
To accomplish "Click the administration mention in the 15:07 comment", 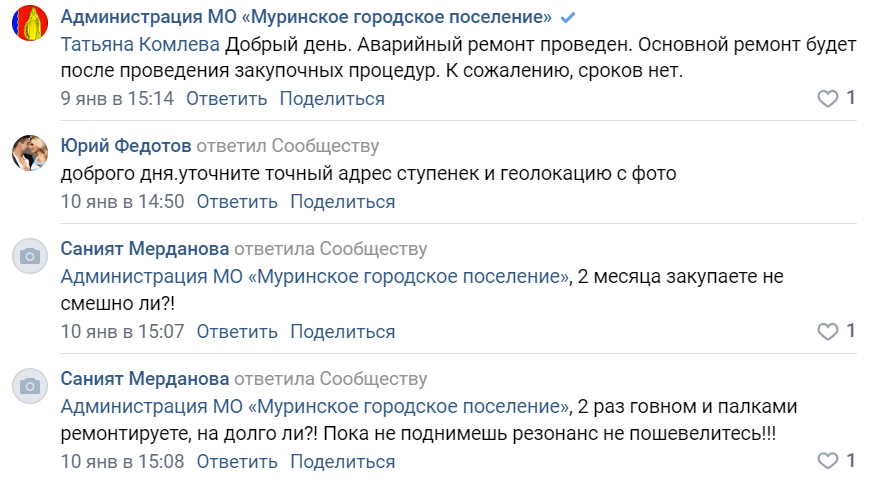I will point(315,278).
